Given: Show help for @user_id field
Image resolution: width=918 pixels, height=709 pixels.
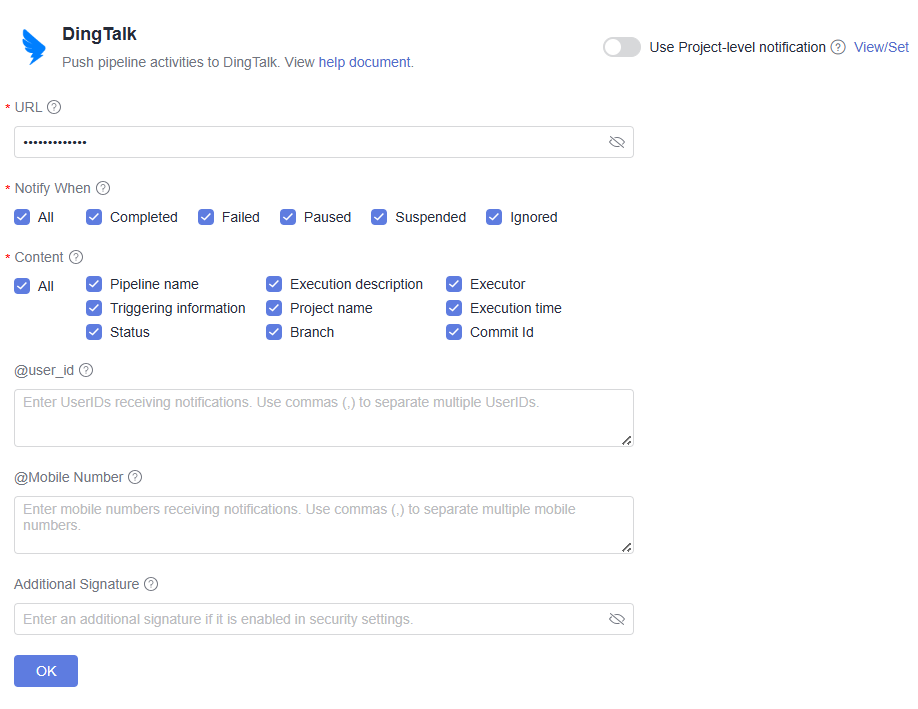Looking at the screenshot, I should point(86,370).
